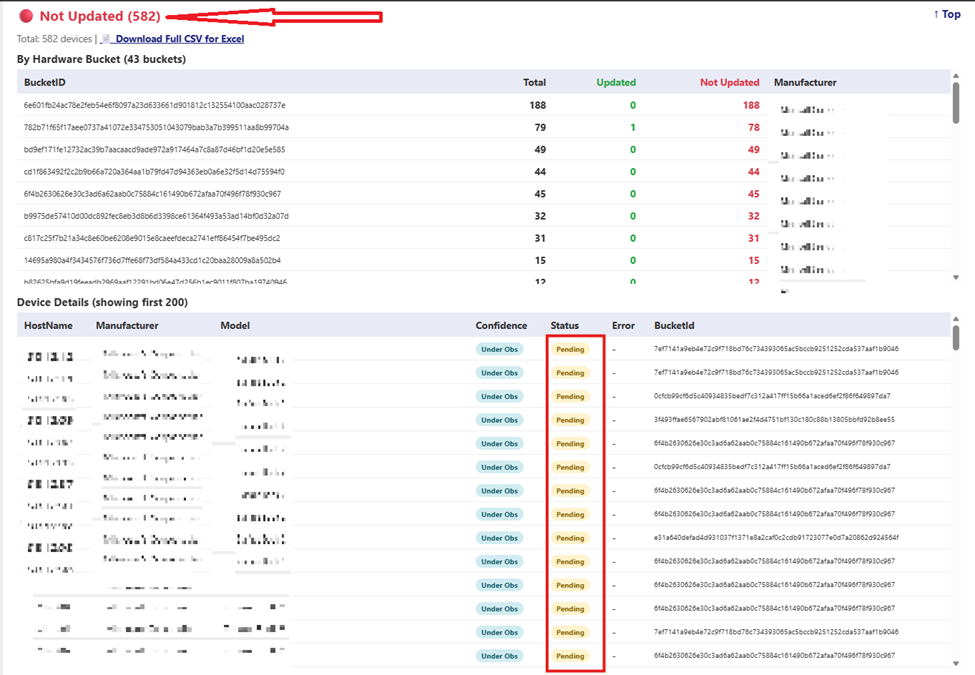The image size is (975, 675).
Task: Click the CSV file icon beside the download link
Action: click(x=105, y=39)
